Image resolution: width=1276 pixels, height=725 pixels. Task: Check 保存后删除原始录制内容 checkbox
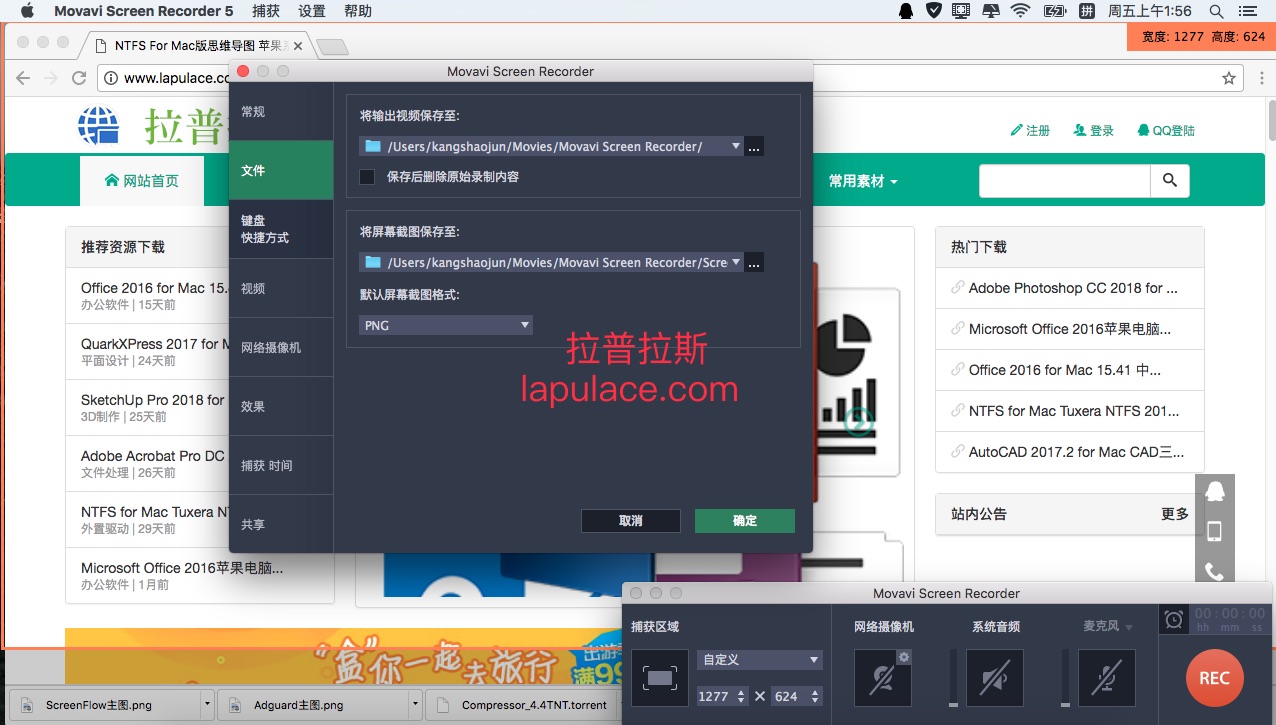[367, 177]
